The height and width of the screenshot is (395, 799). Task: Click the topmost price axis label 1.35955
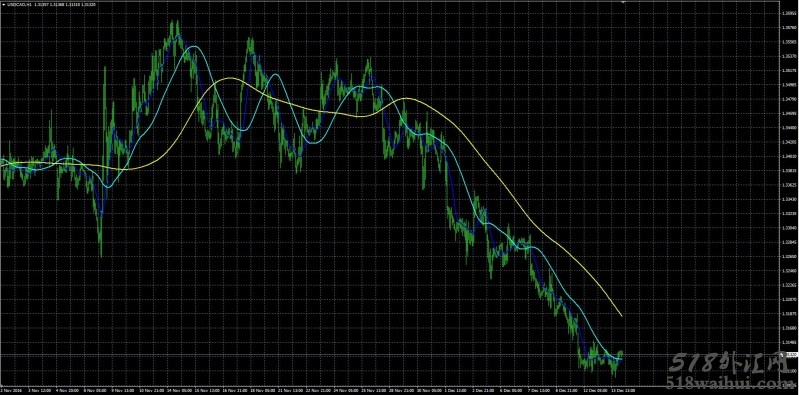[x=789, y=14]
